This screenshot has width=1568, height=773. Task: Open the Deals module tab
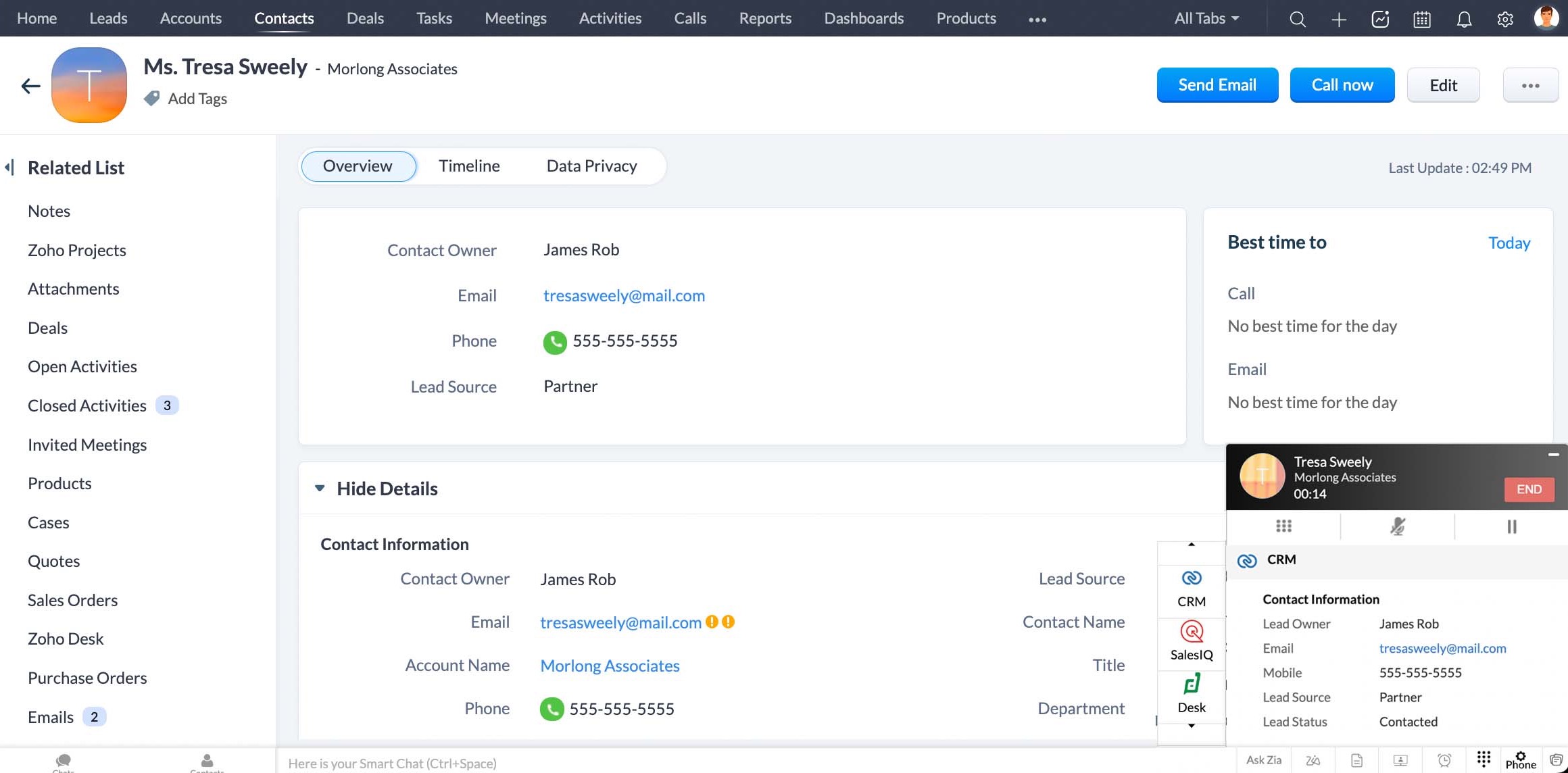click(x=365, y=19)
